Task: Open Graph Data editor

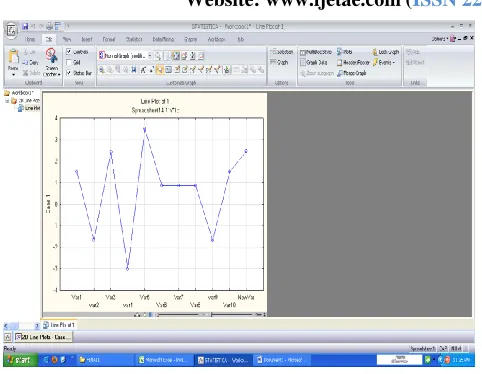Action: [314, 62]
